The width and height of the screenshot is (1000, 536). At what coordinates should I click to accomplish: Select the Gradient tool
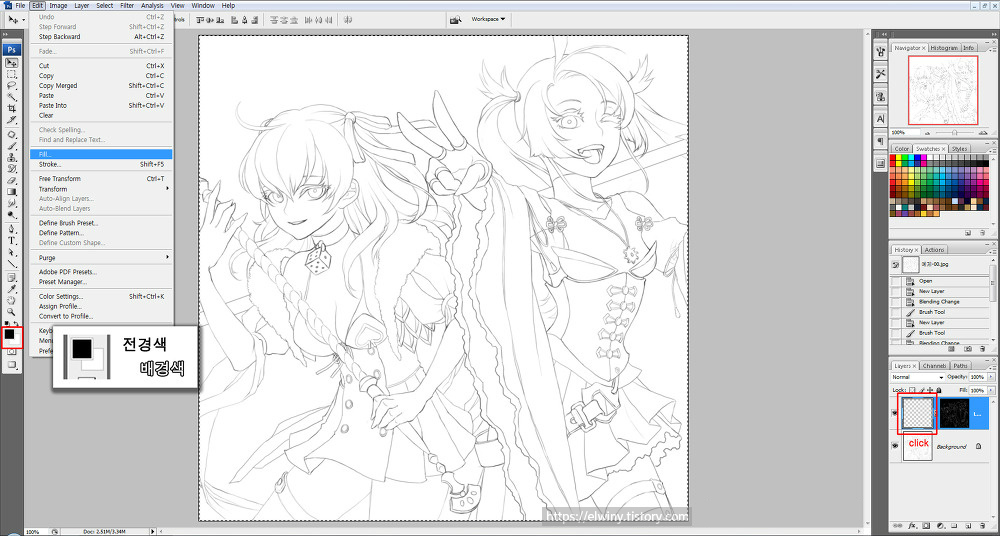pyautogui.click(x=12, y=192)
